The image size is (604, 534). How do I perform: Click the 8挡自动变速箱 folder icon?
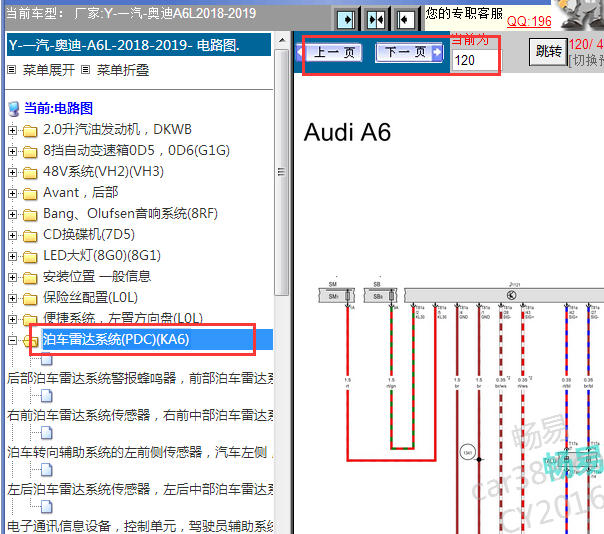30,152
